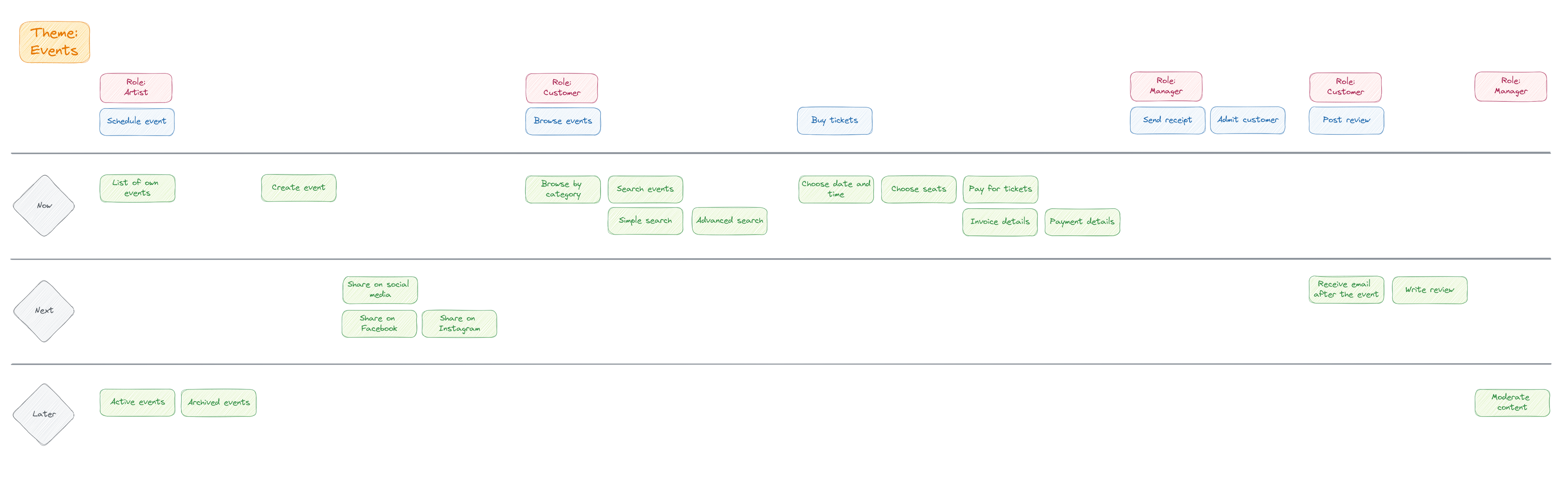Viewport: 1568px width, 479px height.
Task: Select the Pay for tickets card
Action: (x=1000, y=189)
